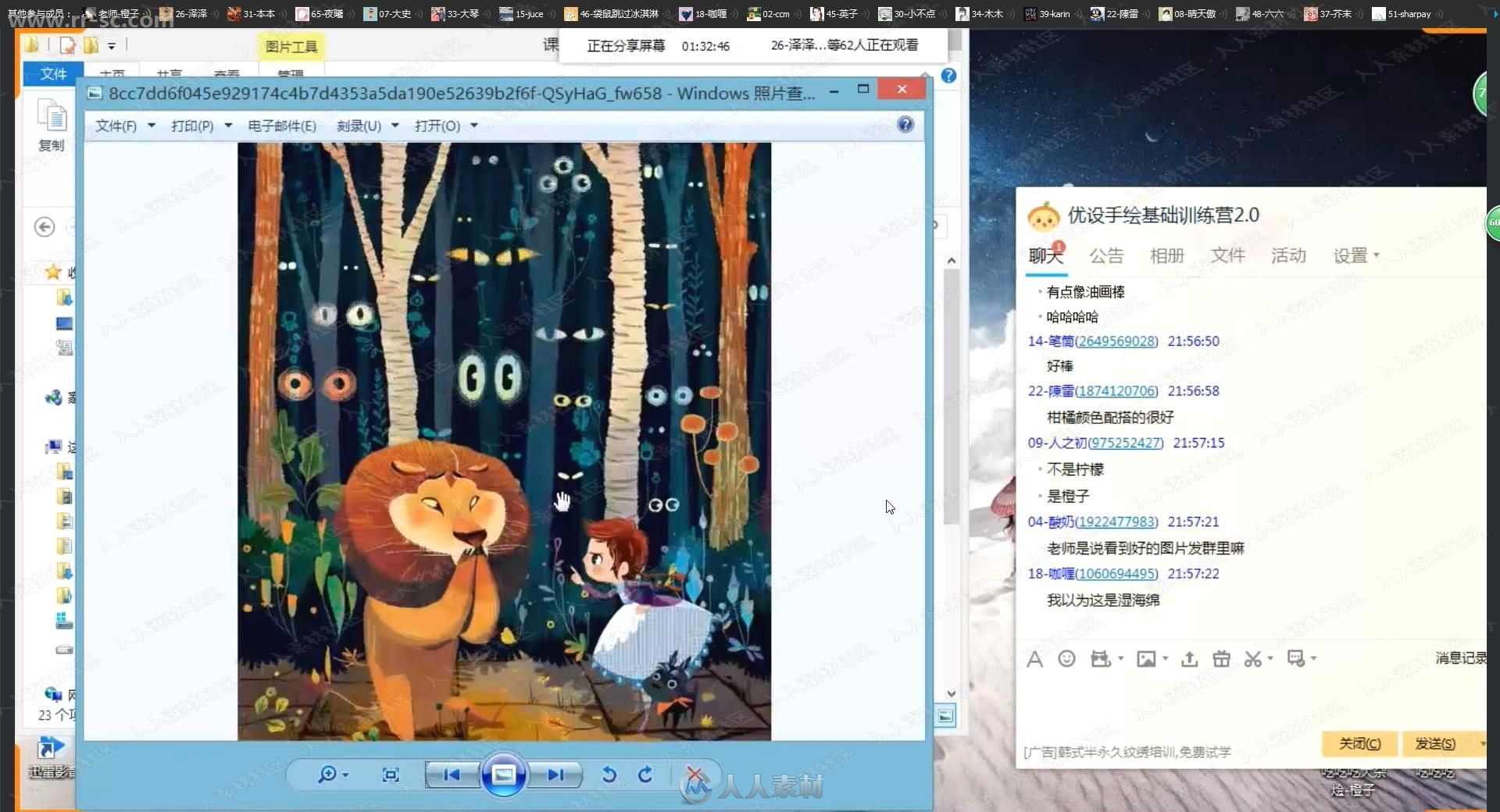1500x812 pixels.
Task: Switch to the 相册 tab
Action: [1167, 255]
